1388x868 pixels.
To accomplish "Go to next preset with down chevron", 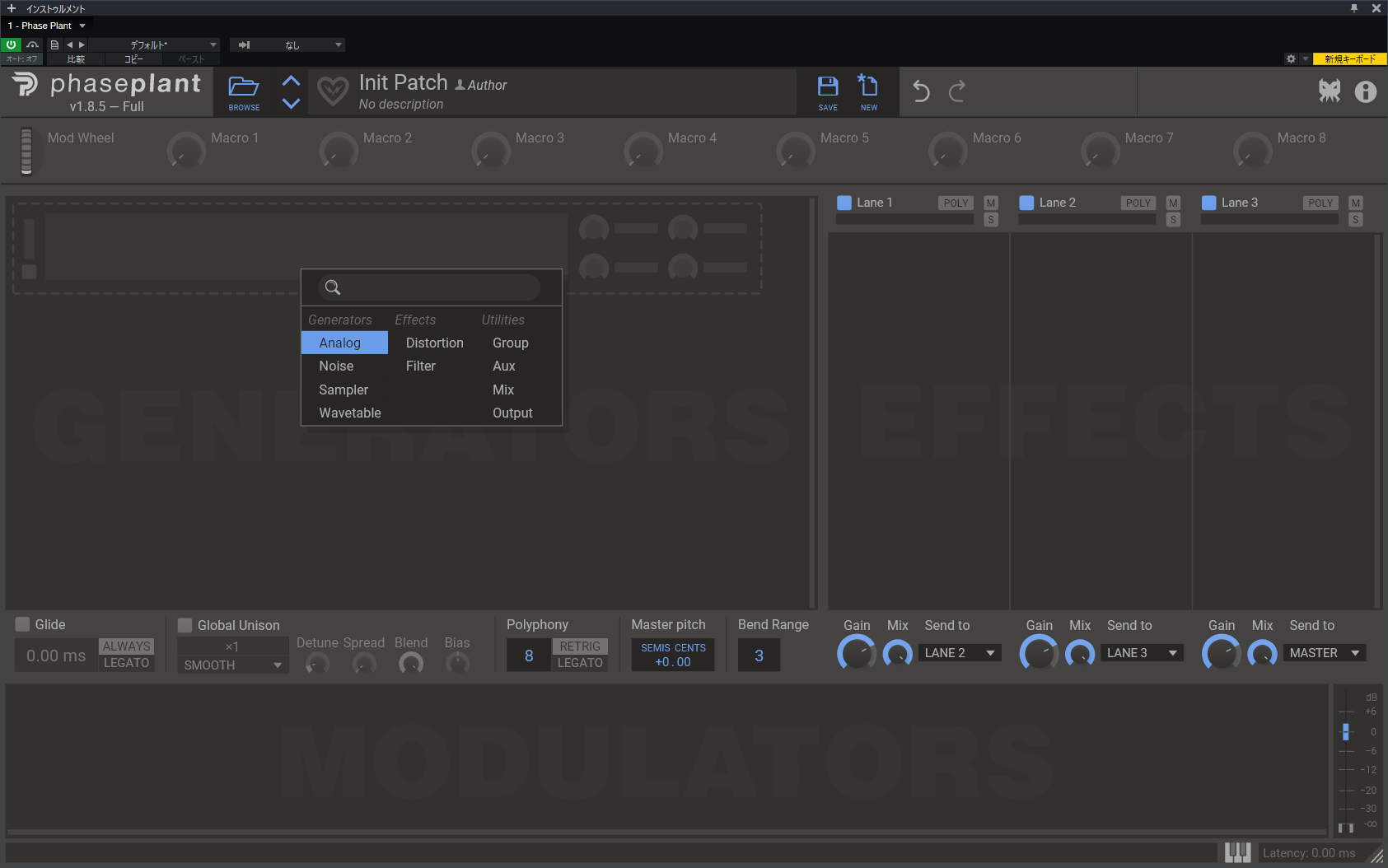I will (291, 103).
